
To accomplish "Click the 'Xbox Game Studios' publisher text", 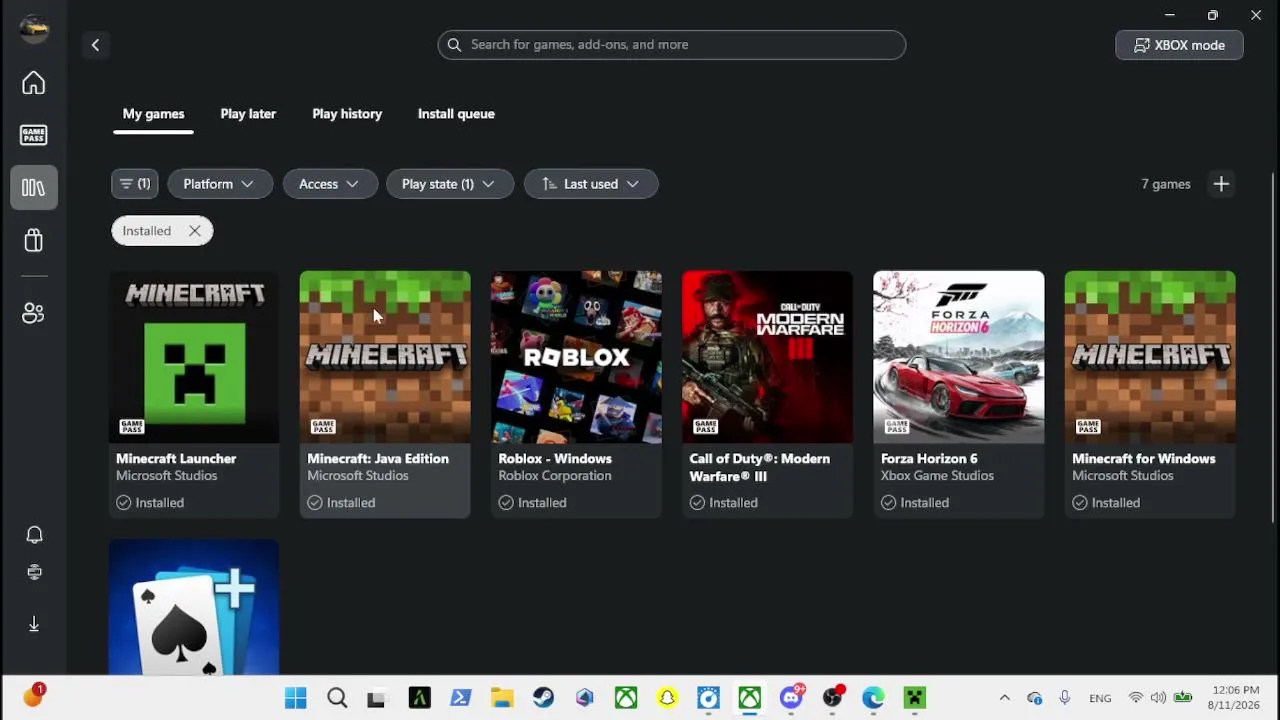I will tap(937, 476).
